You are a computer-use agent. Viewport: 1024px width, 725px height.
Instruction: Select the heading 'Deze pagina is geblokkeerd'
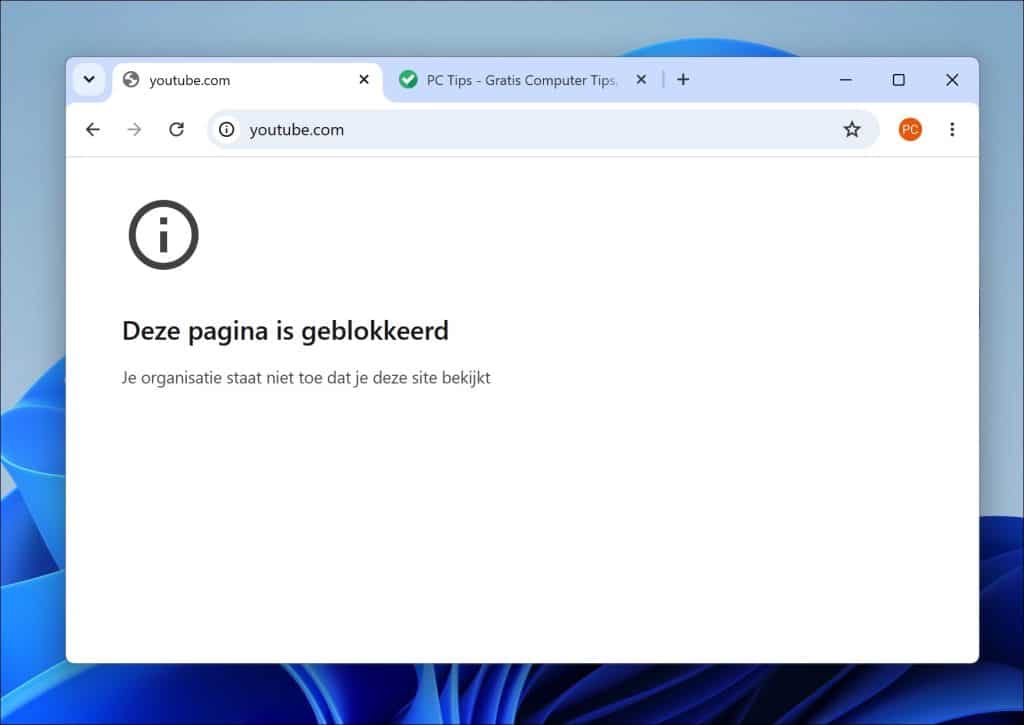pyautogui.click(x=285, y=331)
